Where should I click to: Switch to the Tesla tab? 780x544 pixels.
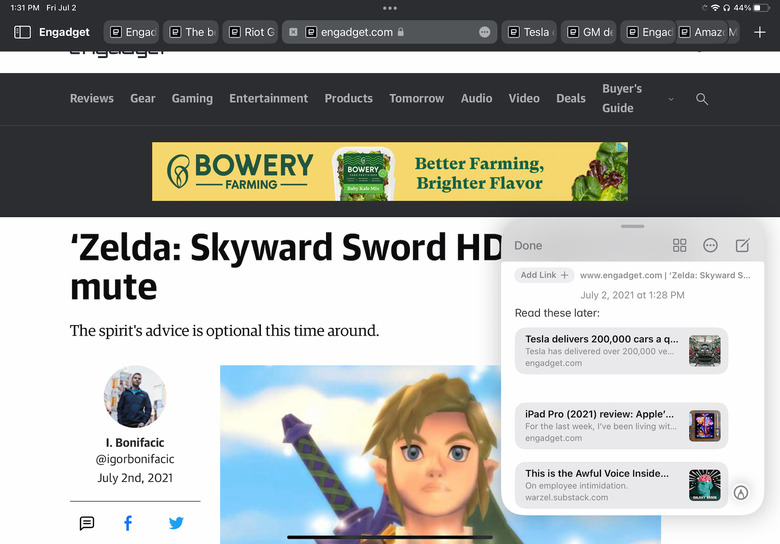pyautogui.click(x=529, y=32)
